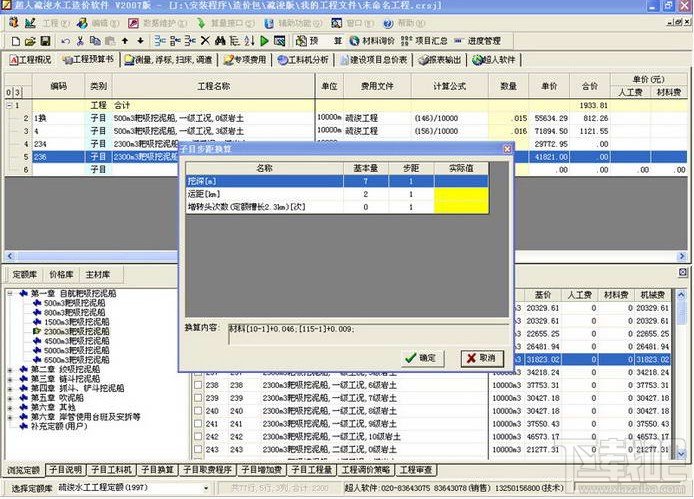Copy the selected budget row

[x=95, y=41]
